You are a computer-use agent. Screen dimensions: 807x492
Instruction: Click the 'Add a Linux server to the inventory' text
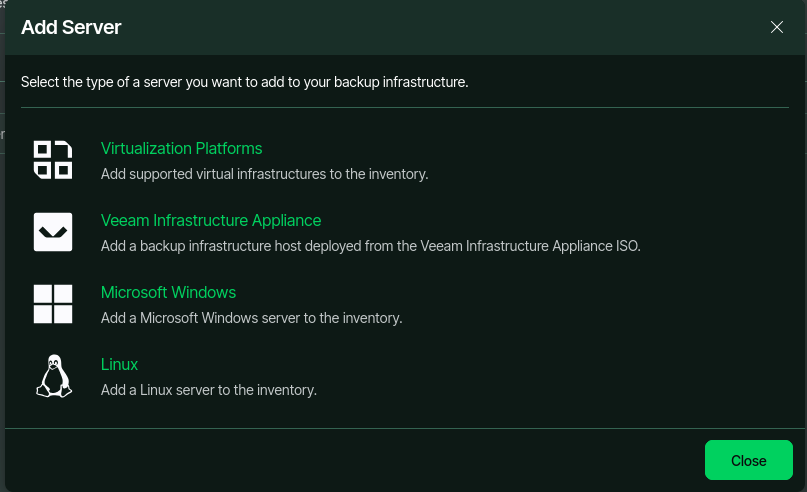click(x=209, y=390)
